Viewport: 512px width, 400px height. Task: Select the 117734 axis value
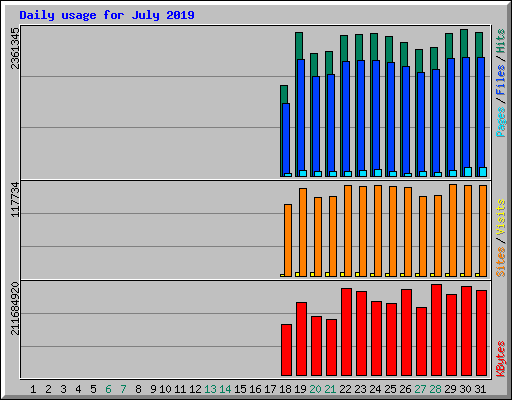pyautogui.click(x=15, y=199)
